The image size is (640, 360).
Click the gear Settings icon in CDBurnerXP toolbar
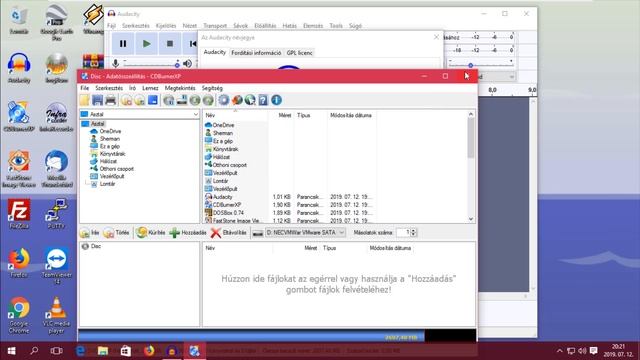(223, 100)
